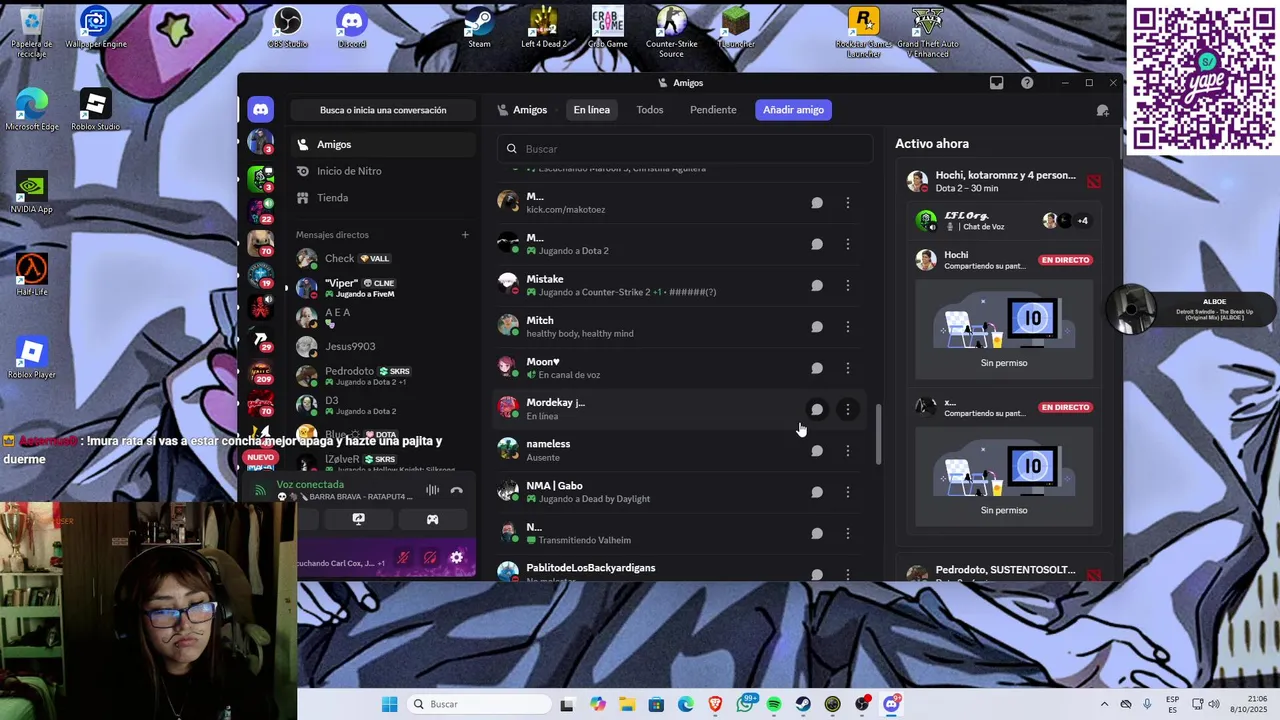Open the Discord inbox icon in title bar

click(x=997, y=83)
